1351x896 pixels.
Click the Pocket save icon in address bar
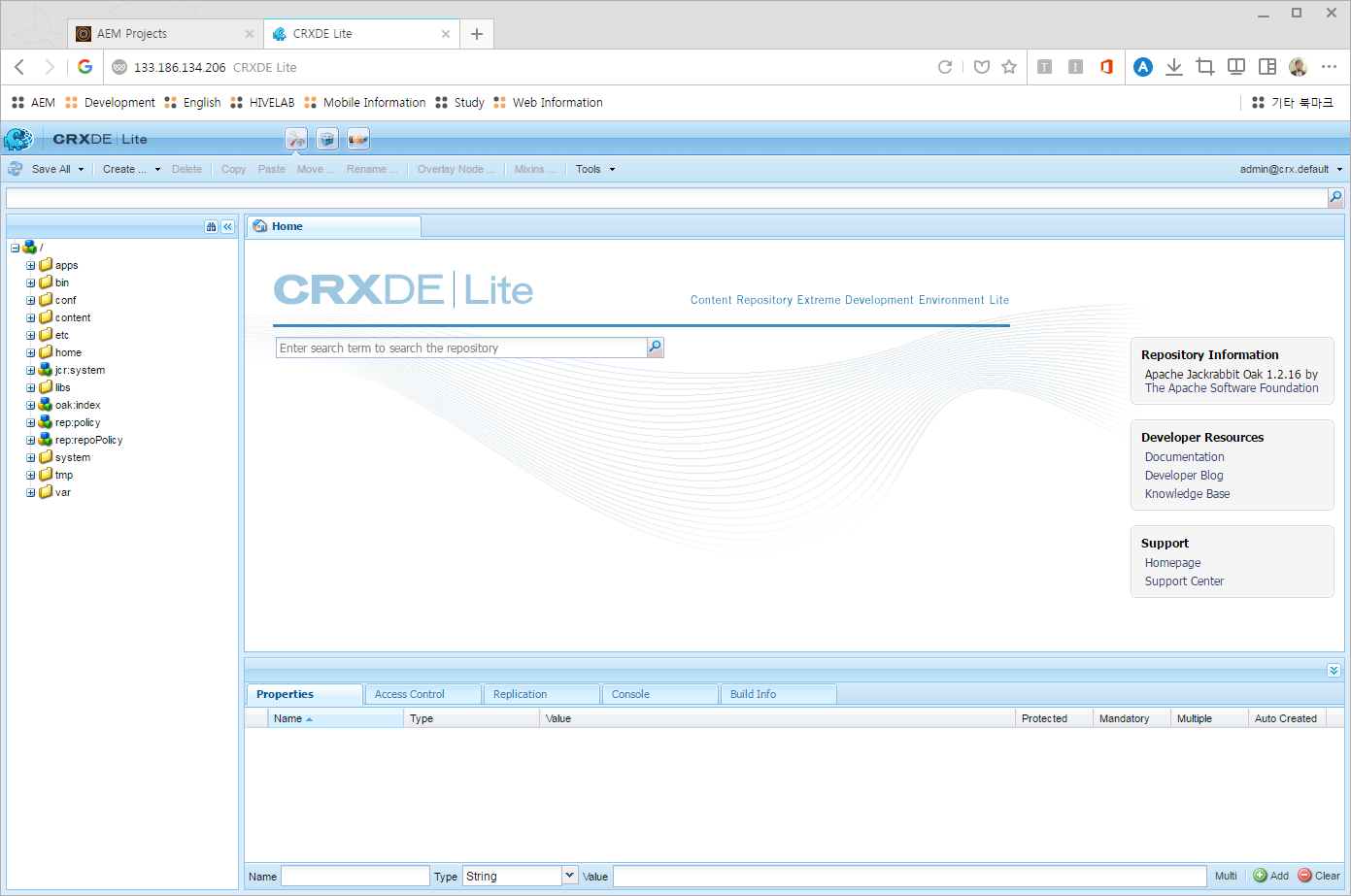point(982,67)
